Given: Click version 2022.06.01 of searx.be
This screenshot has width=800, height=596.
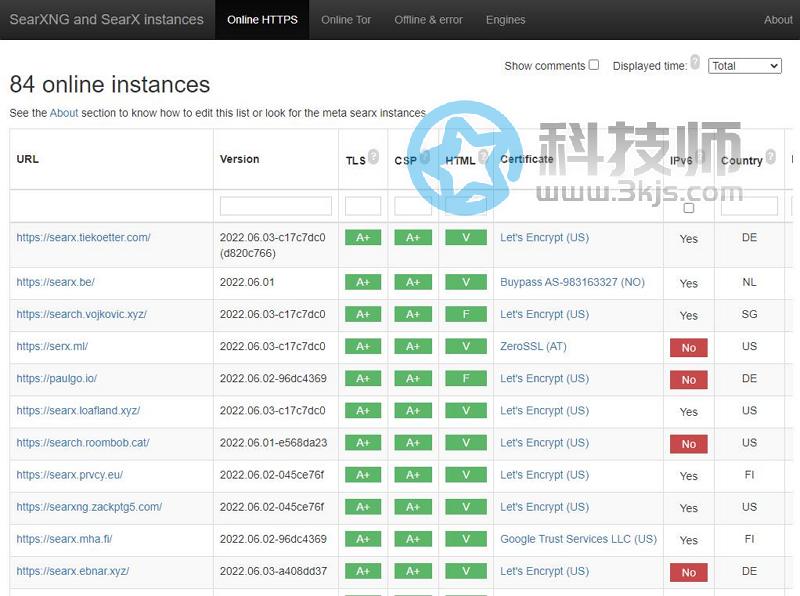Looking at the screenshot, I should pyautogui.click(x=247, y=282).
